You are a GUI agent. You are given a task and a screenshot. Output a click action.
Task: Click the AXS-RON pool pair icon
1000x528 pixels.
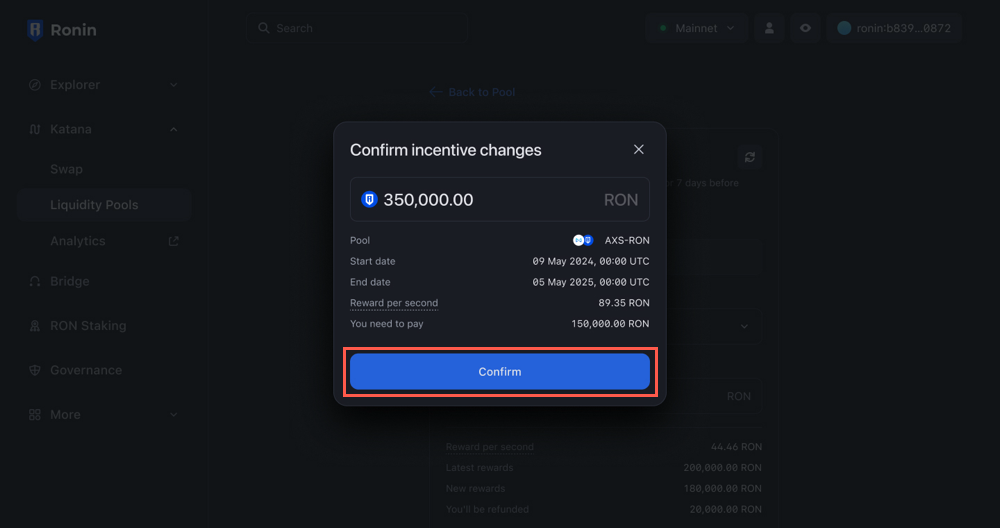tap(583, 241)
